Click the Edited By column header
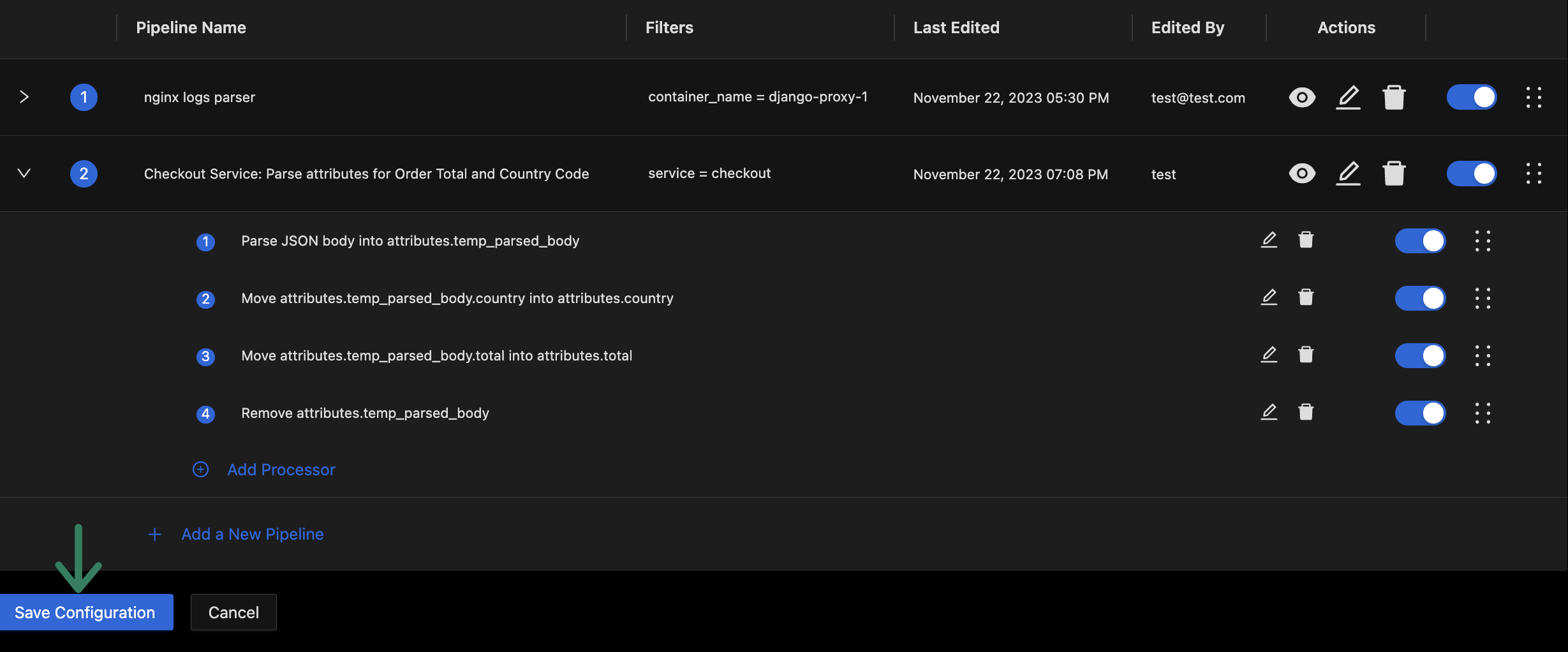This screenshot has width=1568, height=652. [1188, 28]
